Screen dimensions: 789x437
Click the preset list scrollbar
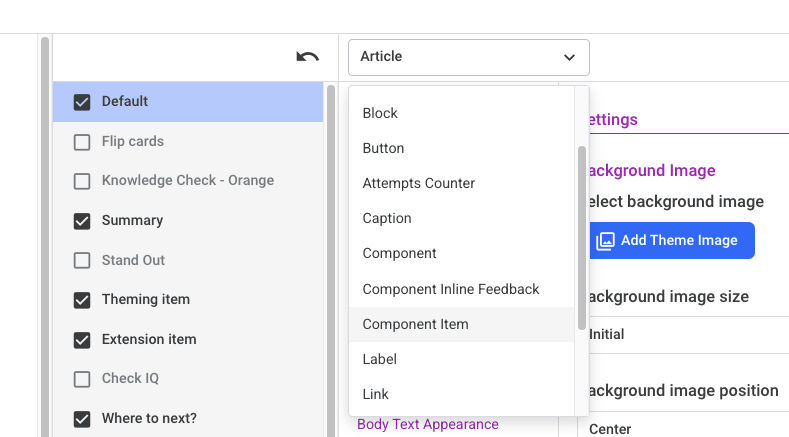(x=331, y=260)
